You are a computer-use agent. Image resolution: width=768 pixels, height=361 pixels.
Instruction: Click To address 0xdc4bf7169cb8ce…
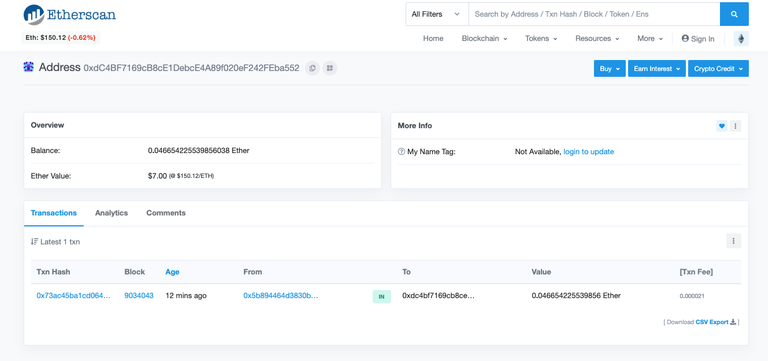[x=439, y=296]
